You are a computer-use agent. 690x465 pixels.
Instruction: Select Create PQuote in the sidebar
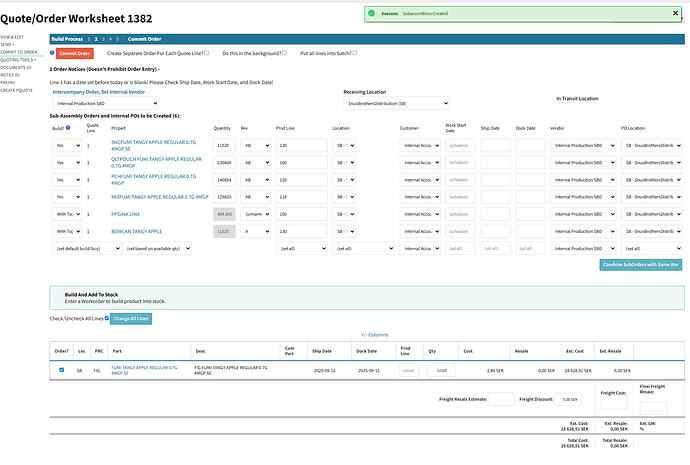coord(17,89)
